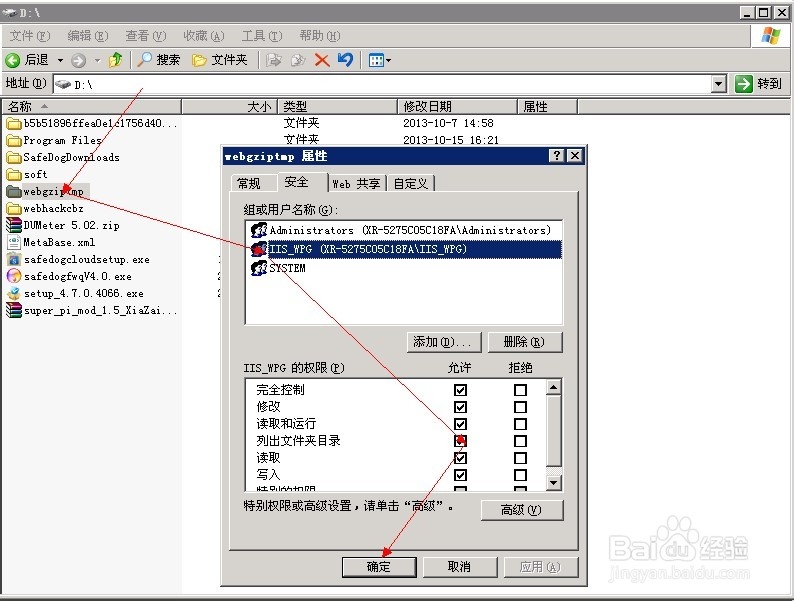
Task: Open the Views button dropdown arrow
Action: 389,61
